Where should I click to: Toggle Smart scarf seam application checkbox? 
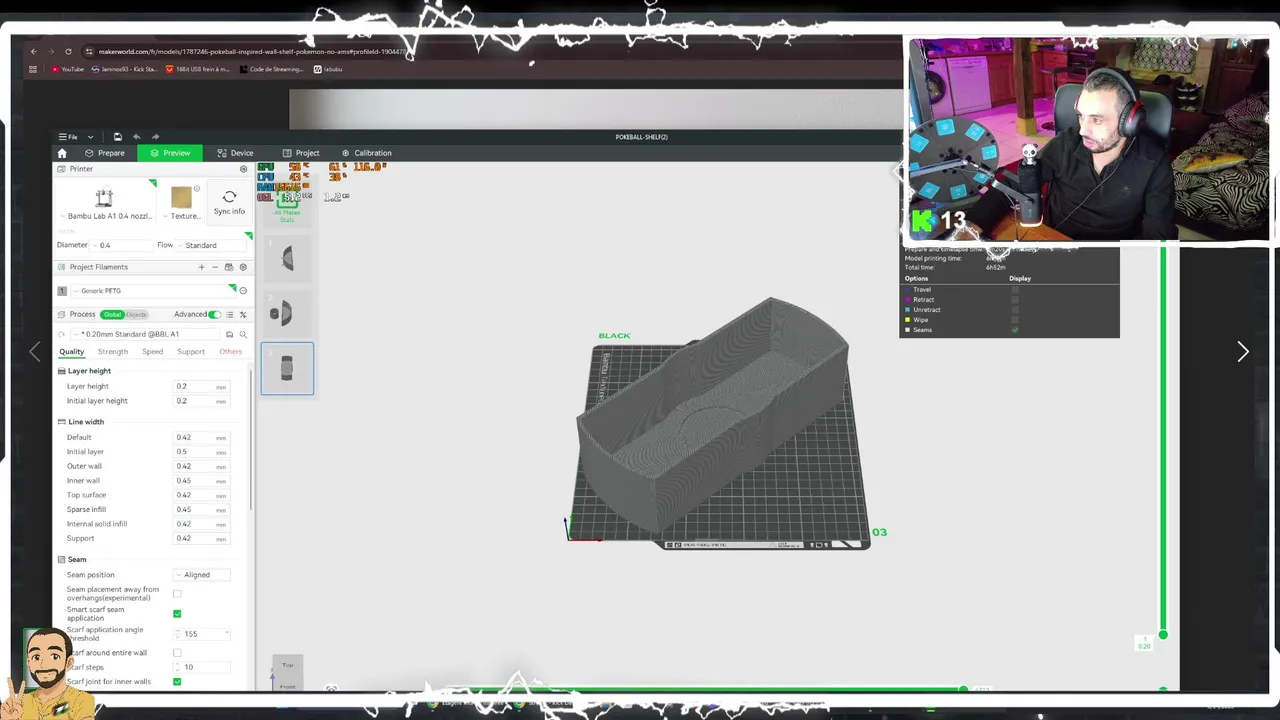177,613
